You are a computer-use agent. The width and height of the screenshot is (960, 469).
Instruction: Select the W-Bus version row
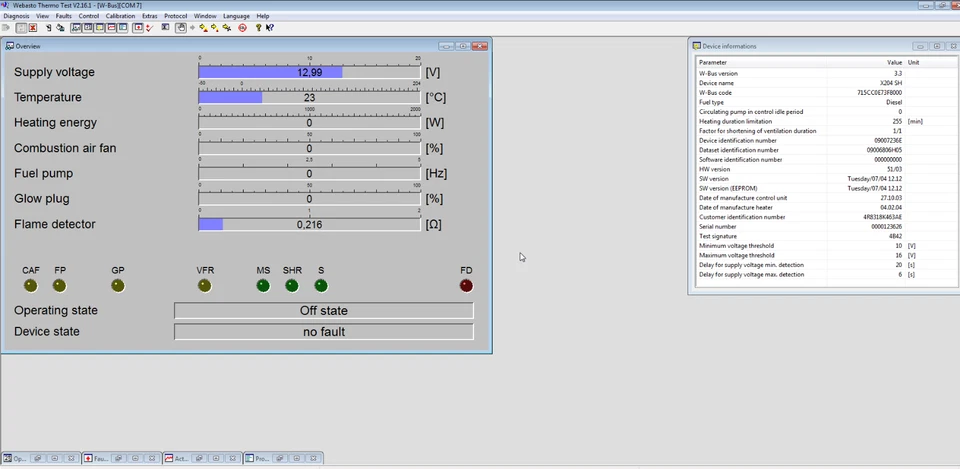pos(827,73)
